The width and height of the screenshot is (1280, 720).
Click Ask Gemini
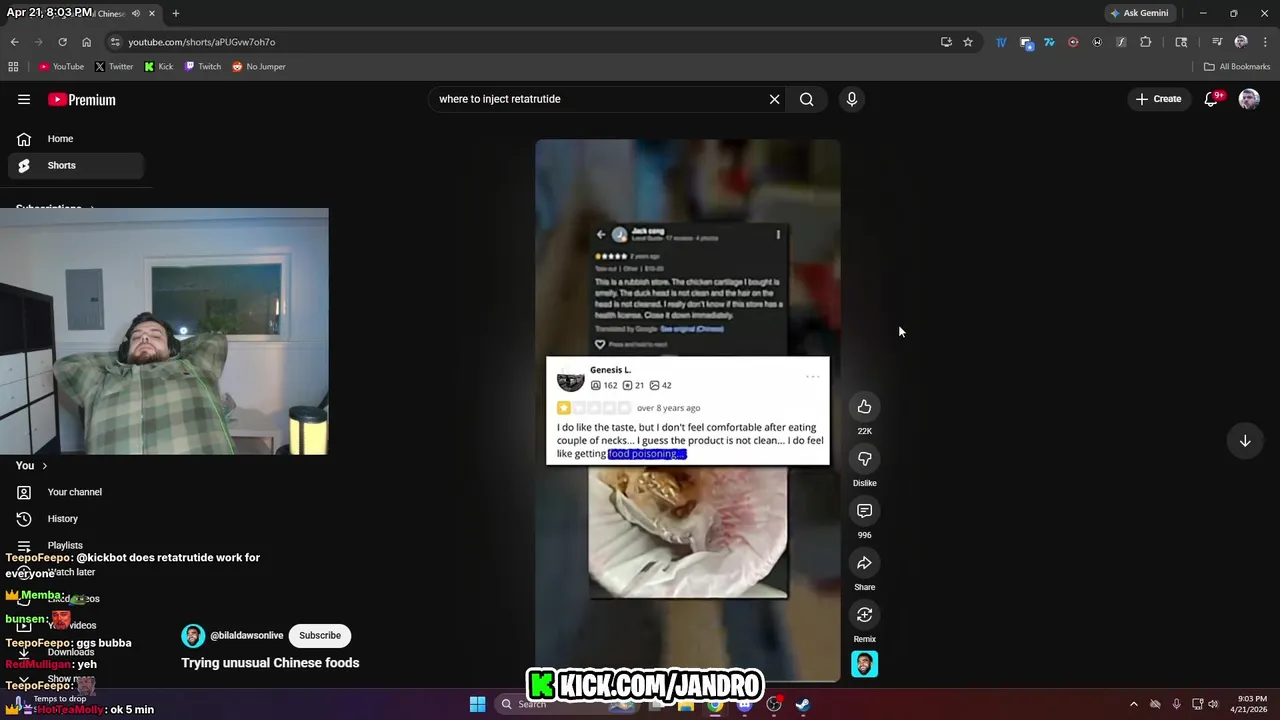[1138, 13]
